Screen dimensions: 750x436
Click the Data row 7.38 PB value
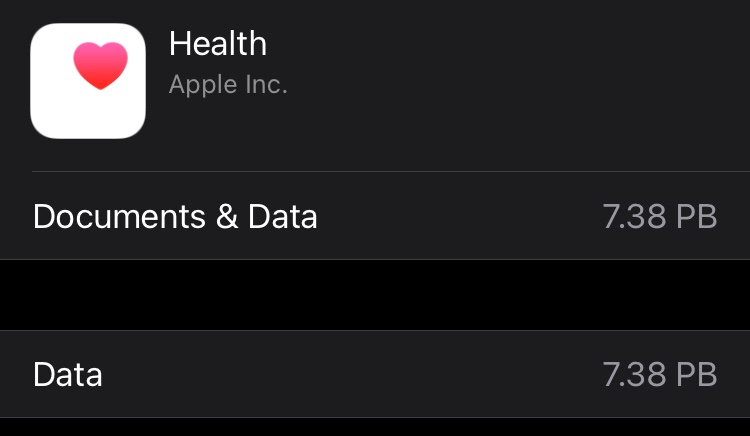pos(660,374)
